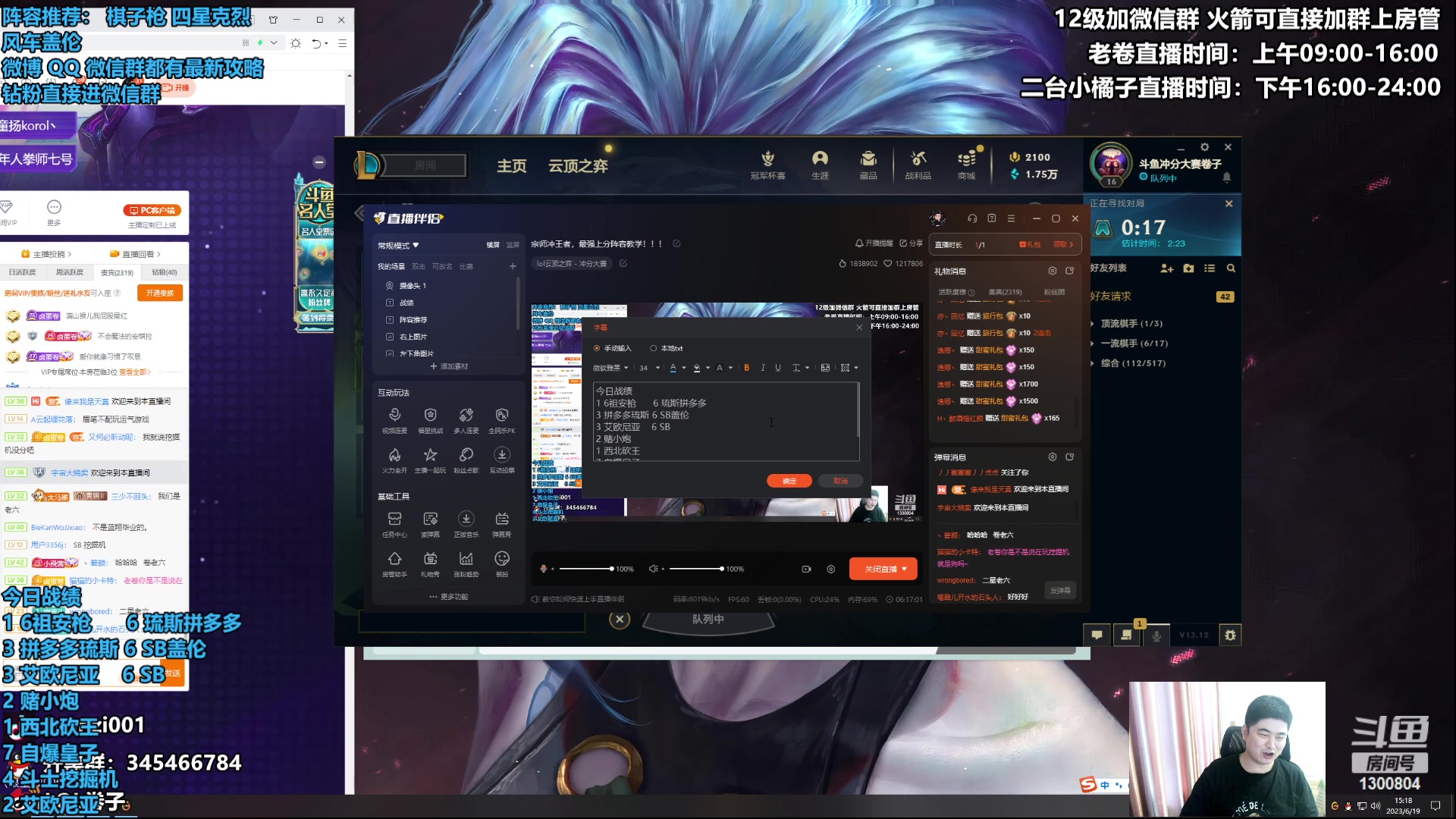Click the italic formatting icon
1456x819 pixels.
pyautogui.click(x=763, y=368)
